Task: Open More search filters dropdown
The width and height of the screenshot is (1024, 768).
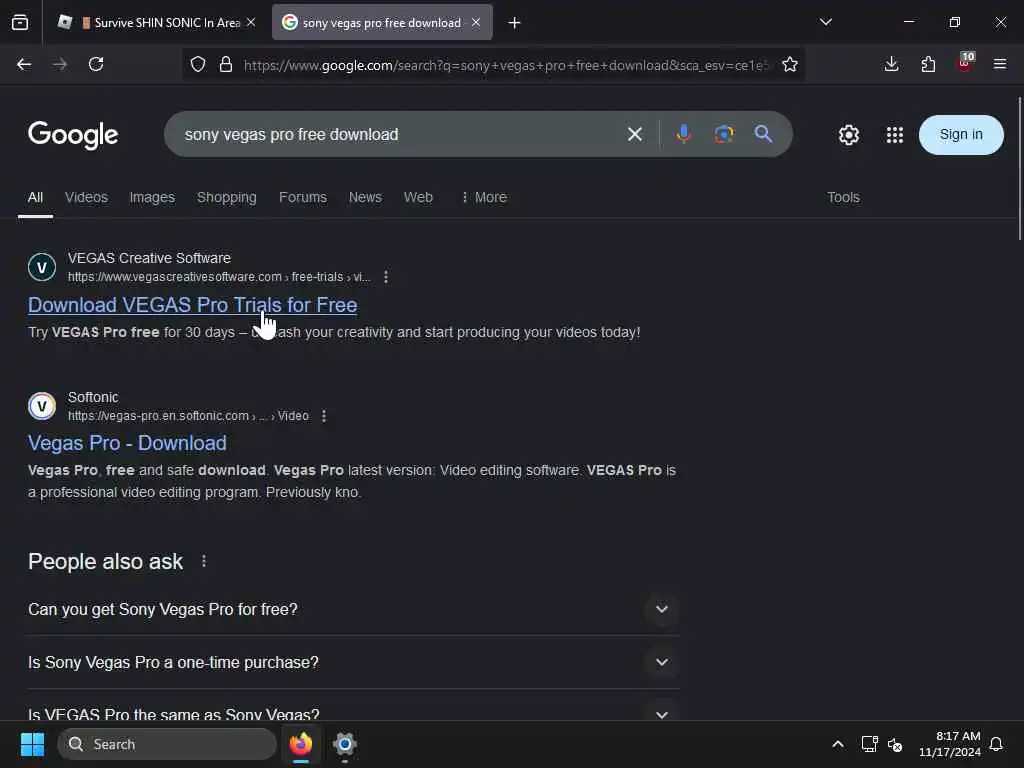Action: click(484, 197)
